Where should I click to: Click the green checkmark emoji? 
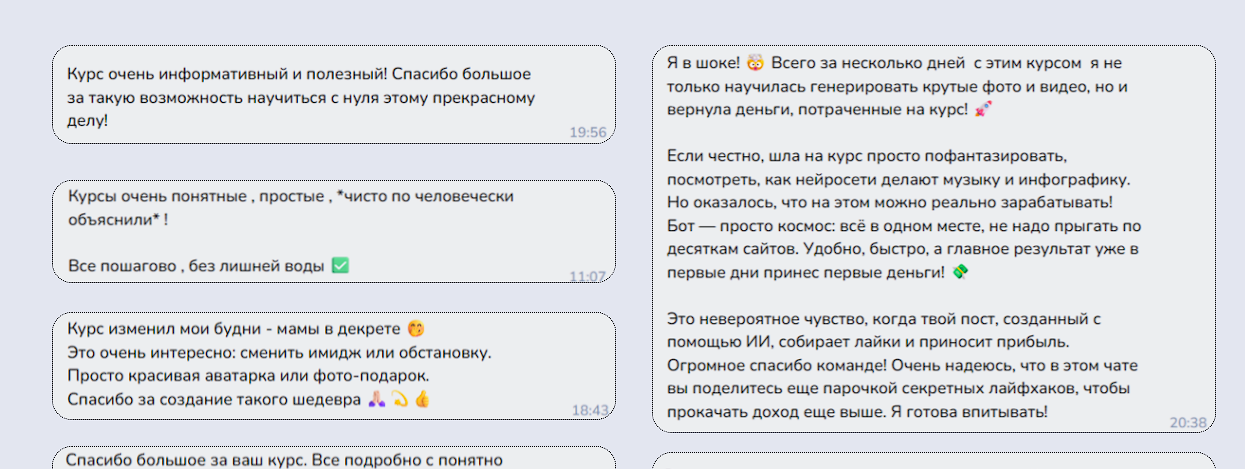tap(340, 265)
